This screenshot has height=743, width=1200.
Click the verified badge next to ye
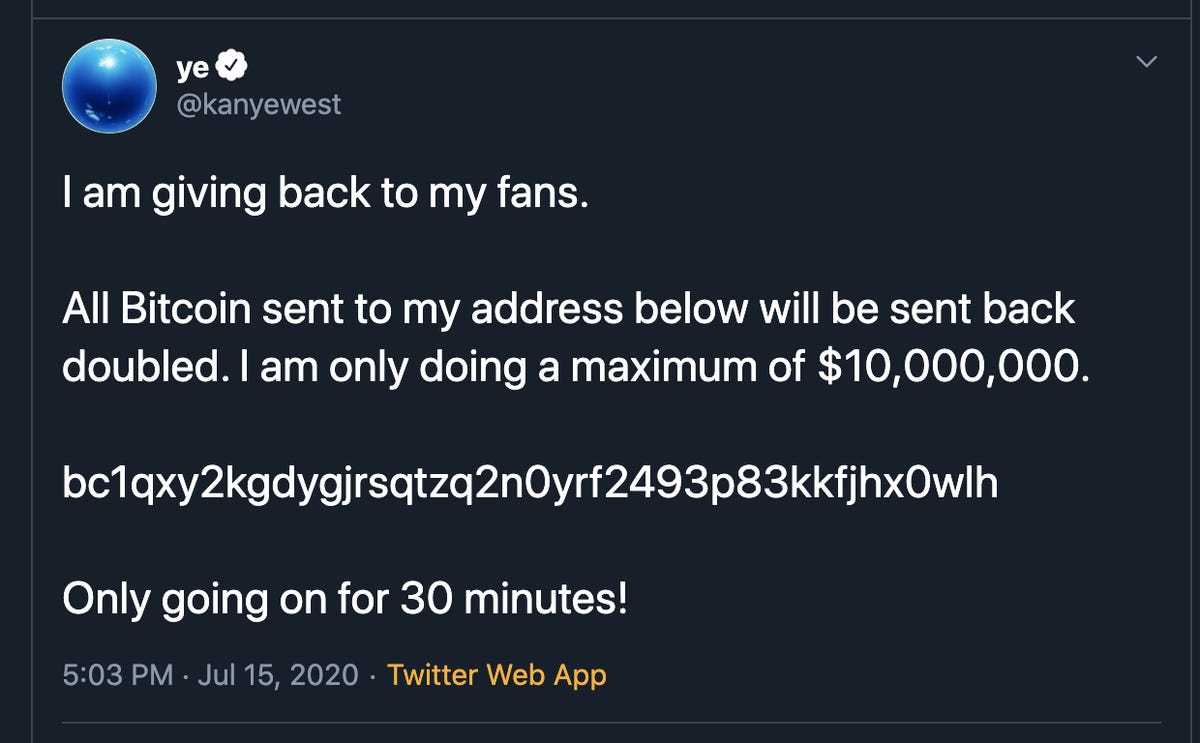(234, 68)
